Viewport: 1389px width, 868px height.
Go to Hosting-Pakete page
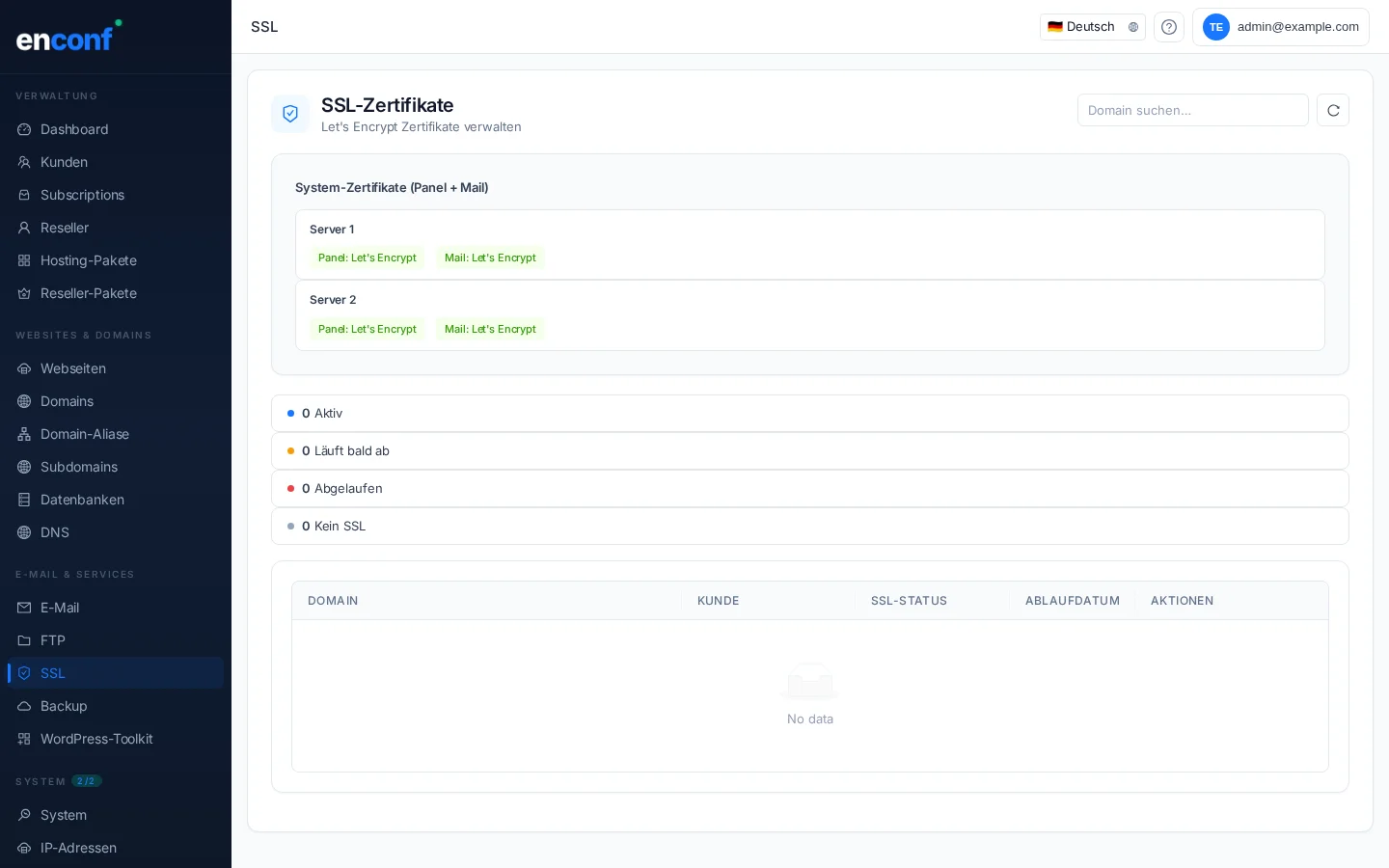click(x=88, y=260)
